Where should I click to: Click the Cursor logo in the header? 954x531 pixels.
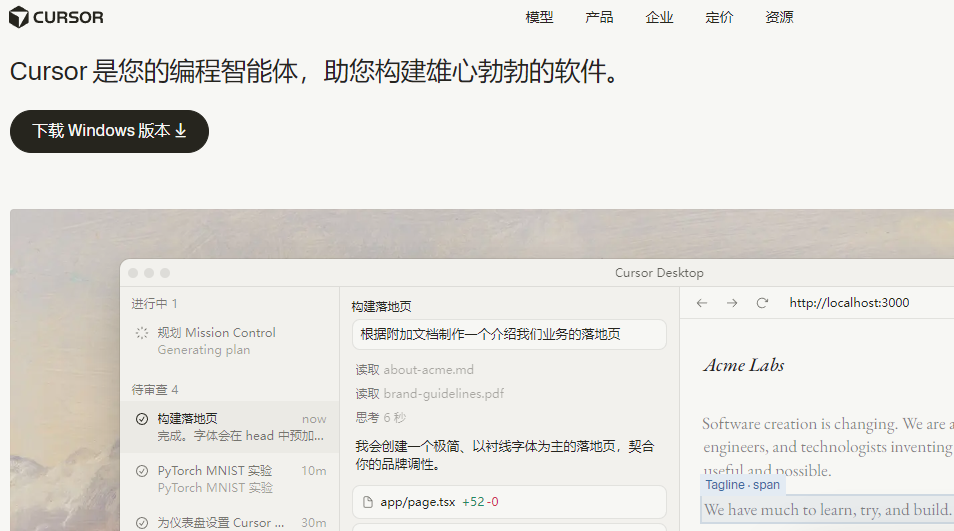(56, 17)
